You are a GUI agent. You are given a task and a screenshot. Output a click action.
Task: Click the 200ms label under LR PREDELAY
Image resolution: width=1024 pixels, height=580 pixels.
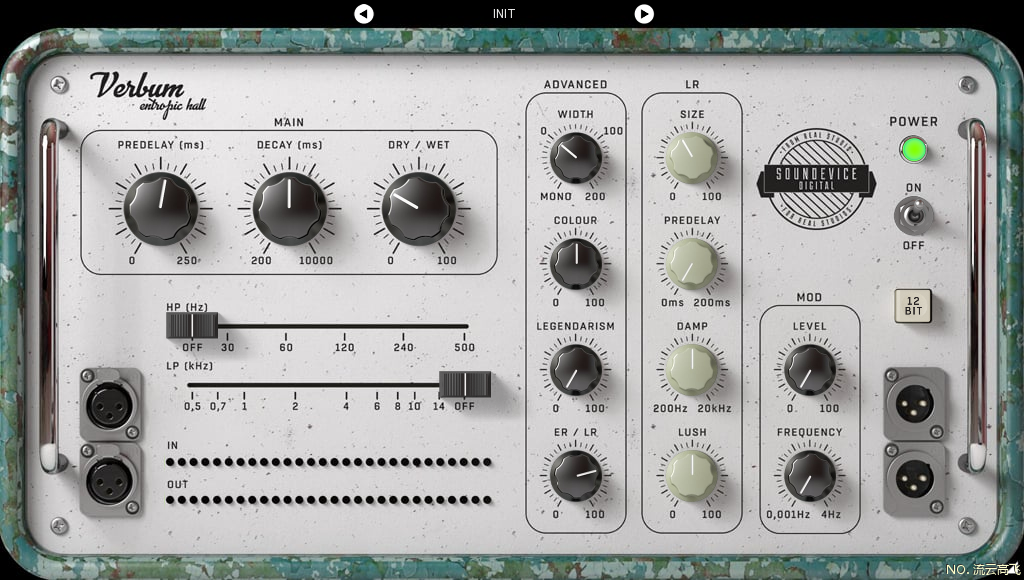click(x=712, y=302)
